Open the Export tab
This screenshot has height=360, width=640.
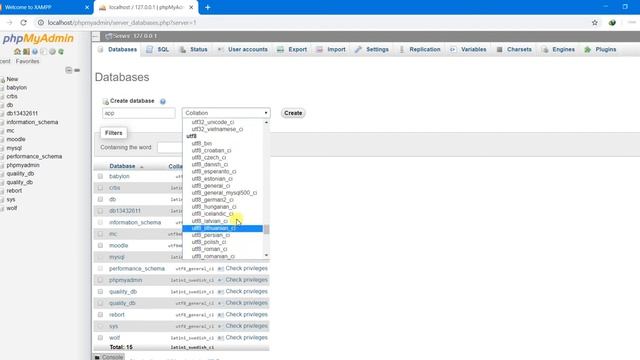(292, 49)
